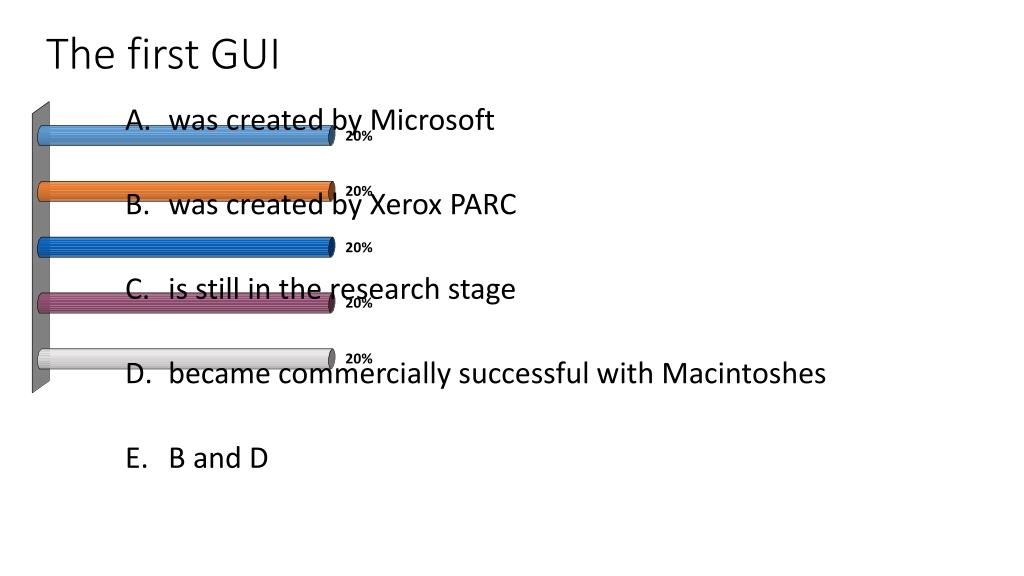This screenshot has height=576, width=1024.
Task: Select answer D, commercially successful with Macintoshes
Action: (475, 374)
